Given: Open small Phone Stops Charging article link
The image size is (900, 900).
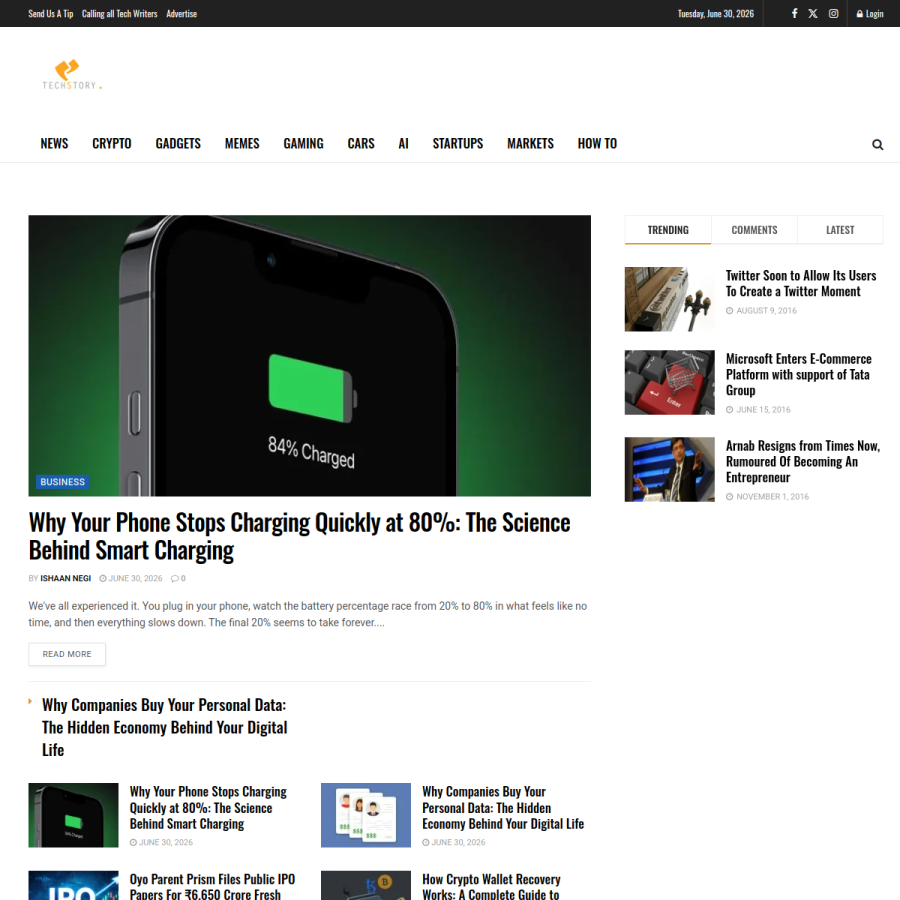Looking at the screenshot, I should pyautogui.click(x=208, y=808).
